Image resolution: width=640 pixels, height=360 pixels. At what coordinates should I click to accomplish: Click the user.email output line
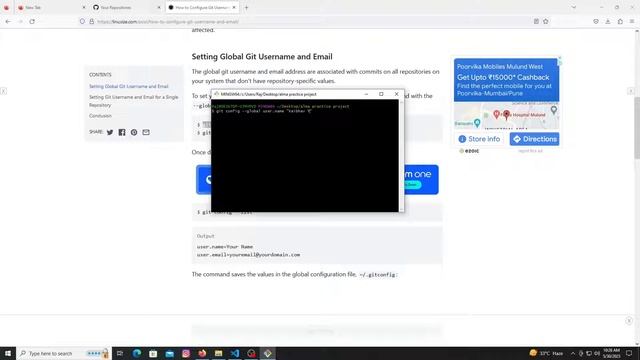(x=248, y=255)
